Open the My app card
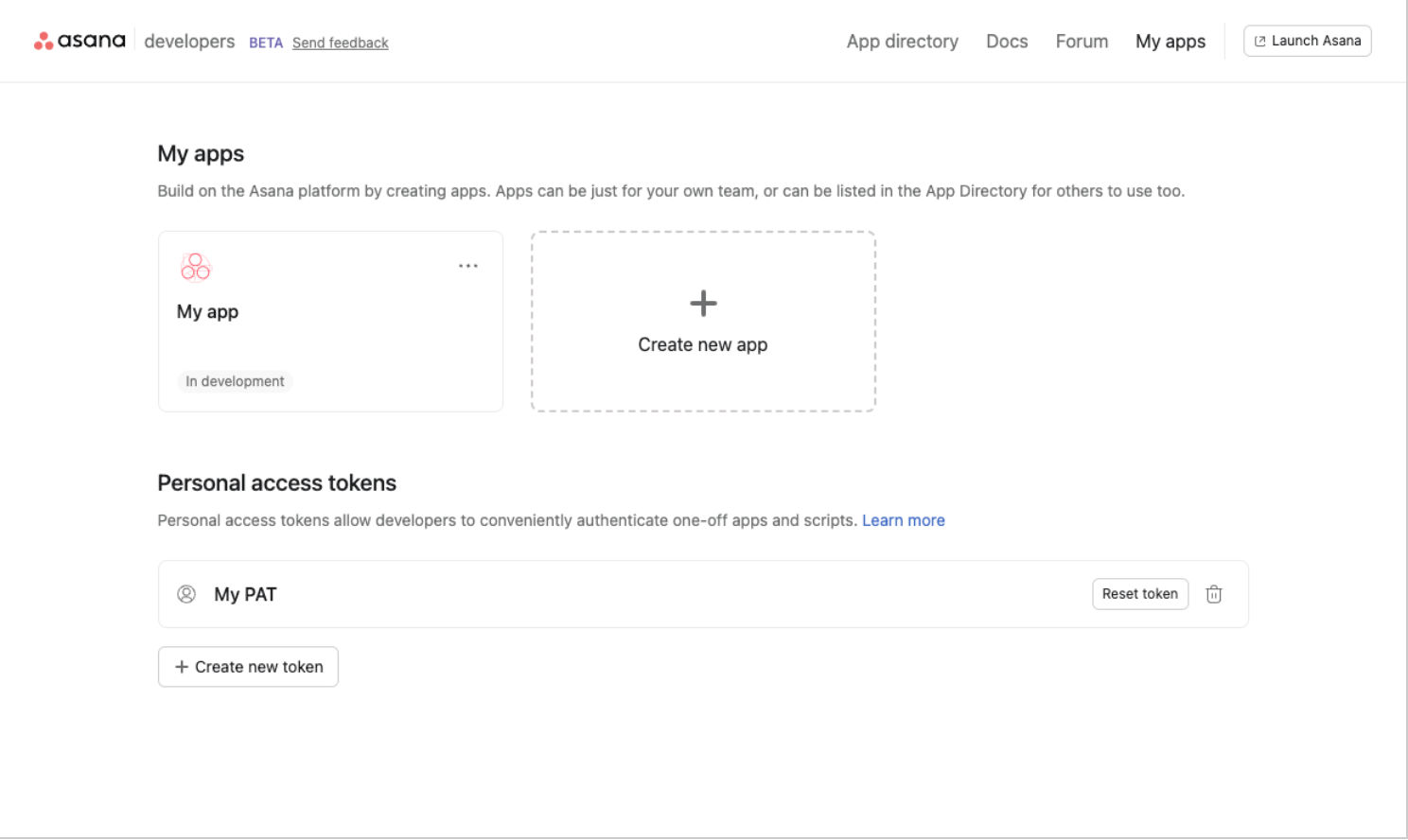1408x840 pixels. (330, 331)
